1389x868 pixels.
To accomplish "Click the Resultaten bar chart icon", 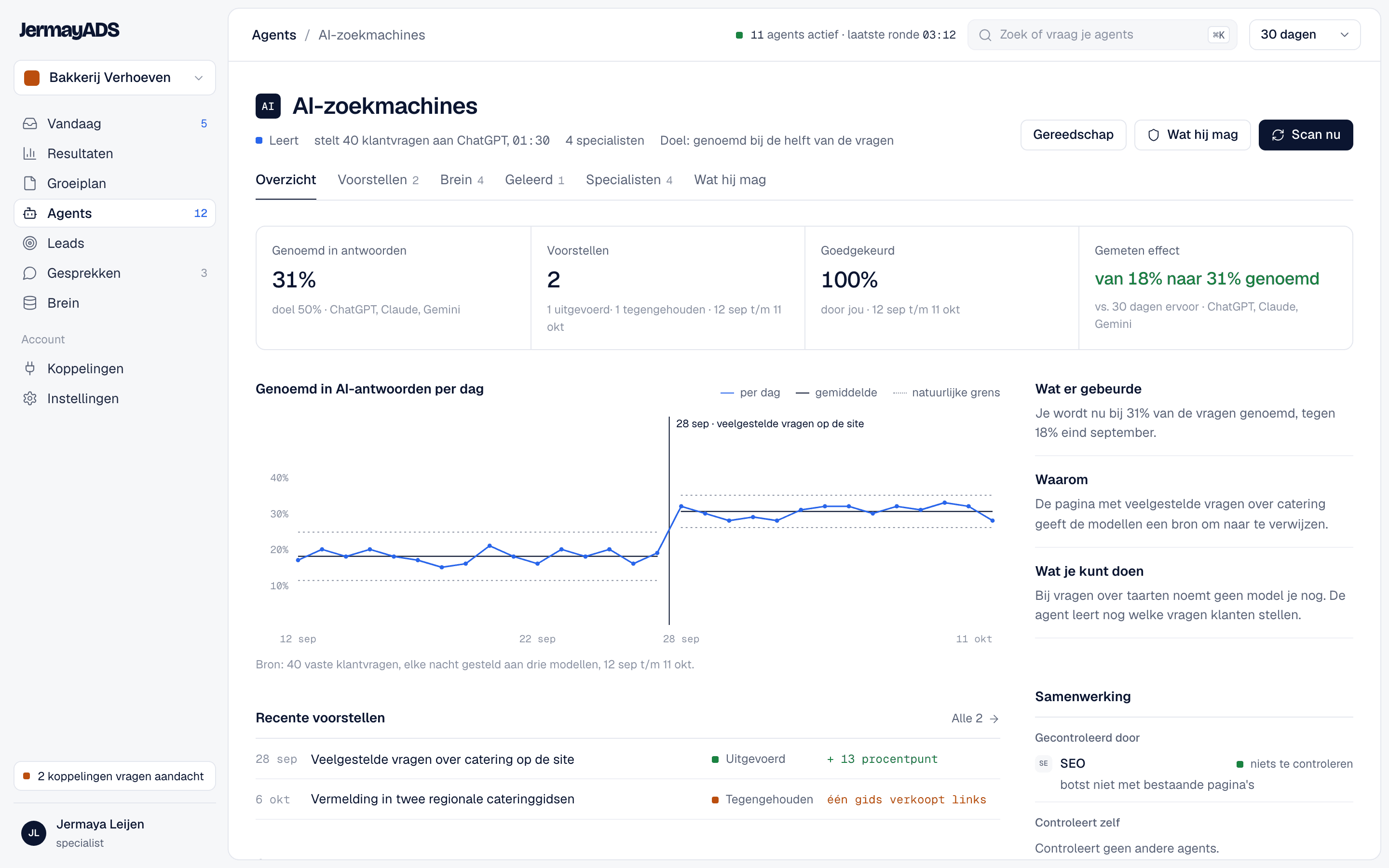I will click(30, 153).
